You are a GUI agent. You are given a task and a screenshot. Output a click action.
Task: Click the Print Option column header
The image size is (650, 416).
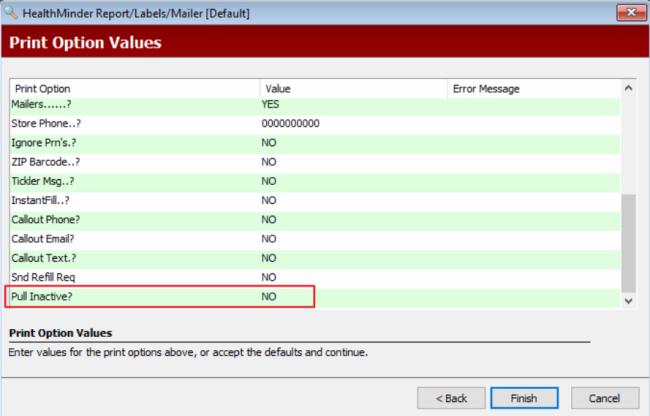135,89
